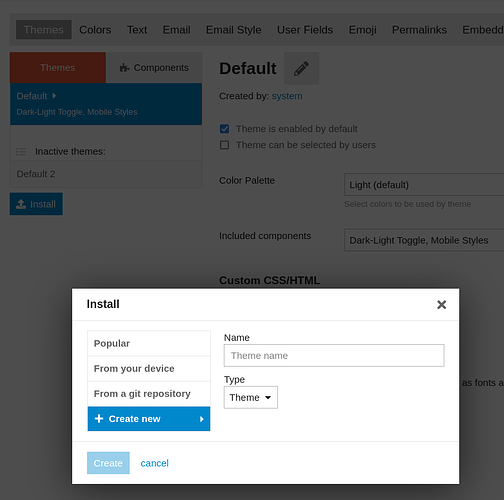Toggle Theme is enabled by default checkbox
The image size is (504, 500).
pyautogui.click(x=224, y=129)
